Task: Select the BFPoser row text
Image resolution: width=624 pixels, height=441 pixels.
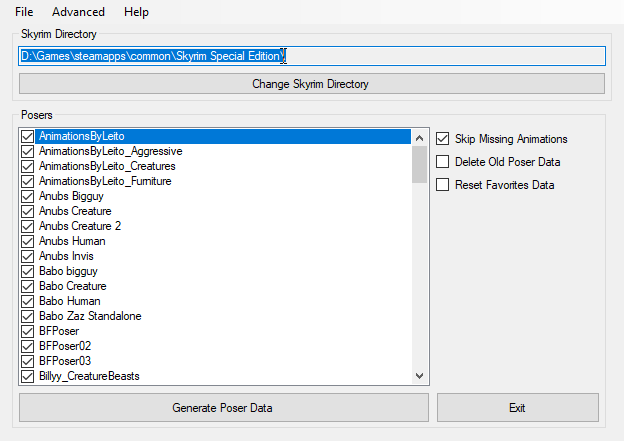Action: 59,331
